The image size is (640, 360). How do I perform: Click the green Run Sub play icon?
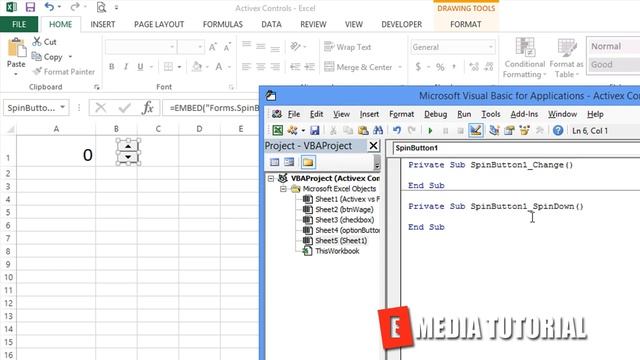click(x=430, y=131)
